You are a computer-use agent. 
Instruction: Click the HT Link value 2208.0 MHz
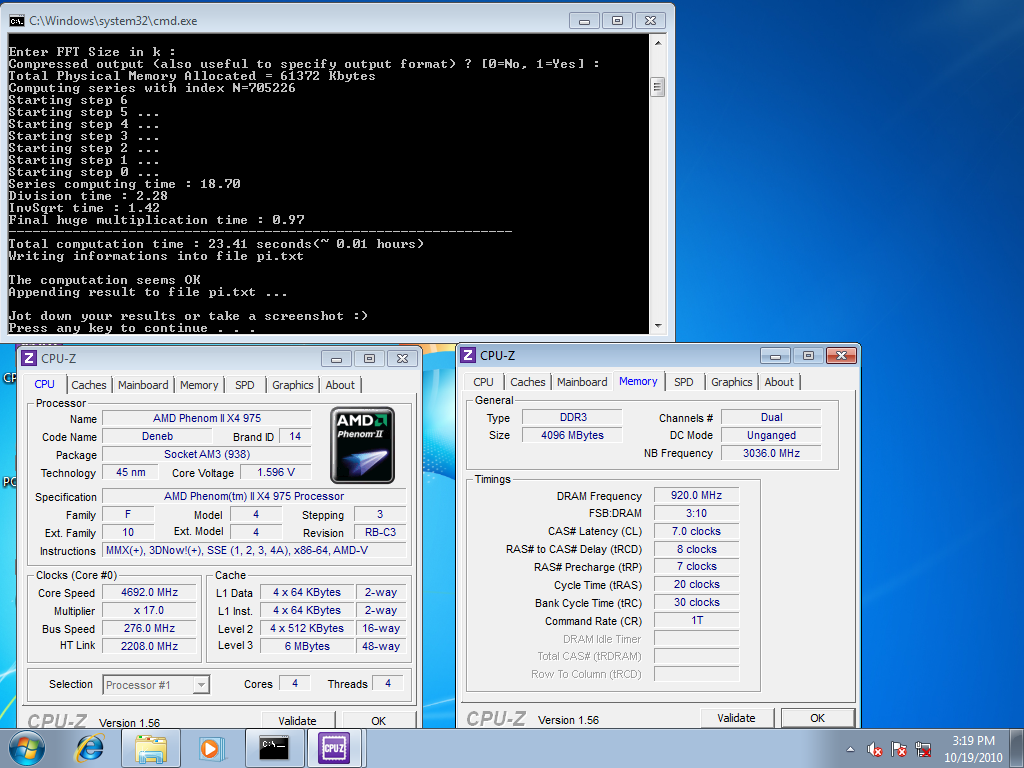pyautogui.click(x=150, y=646)
